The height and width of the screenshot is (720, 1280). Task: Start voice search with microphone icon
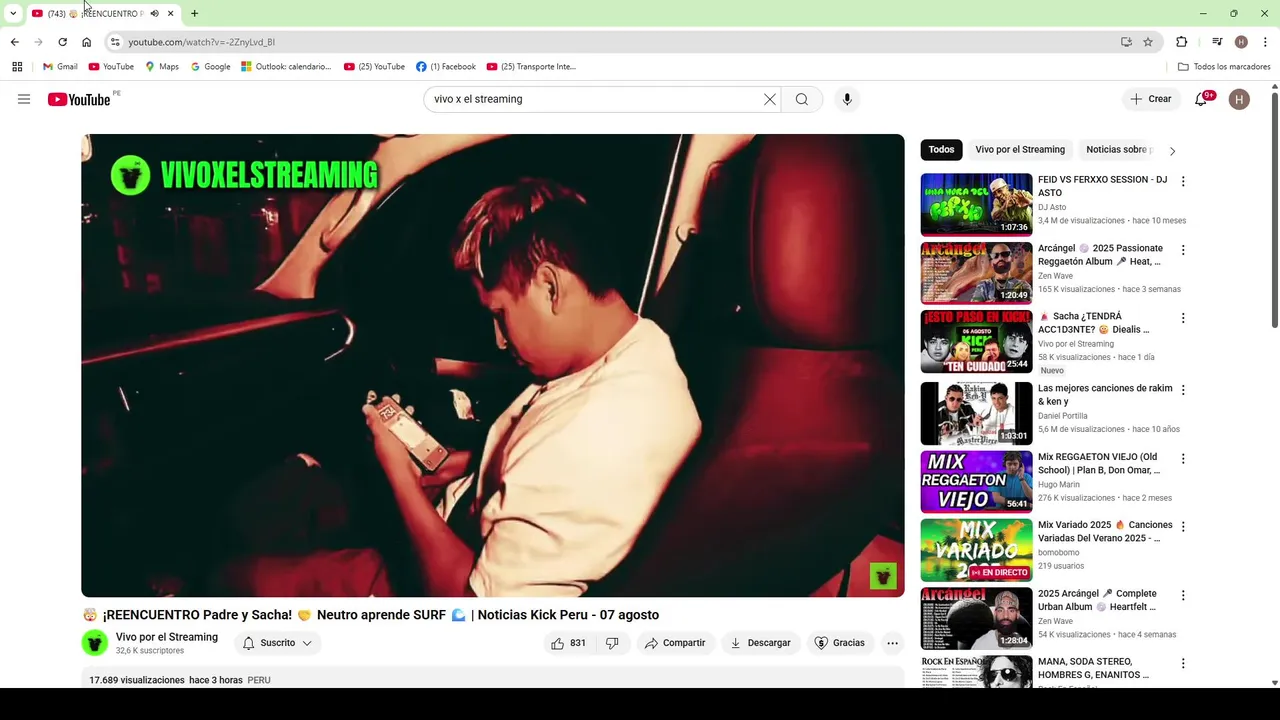point(847,99)
